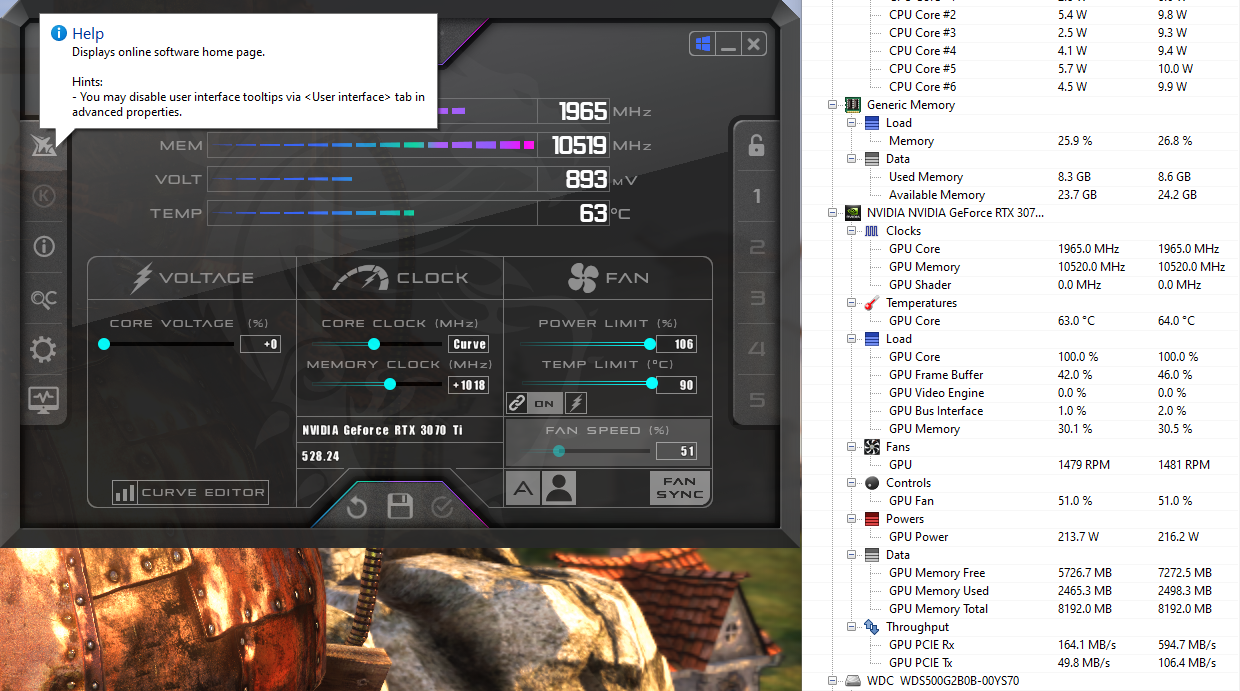Viewport: 1240px width, 691px height.
Task: Click the NVIDIA GeForce RTX 3070 Ti label
Action: [x=383, y=430]
